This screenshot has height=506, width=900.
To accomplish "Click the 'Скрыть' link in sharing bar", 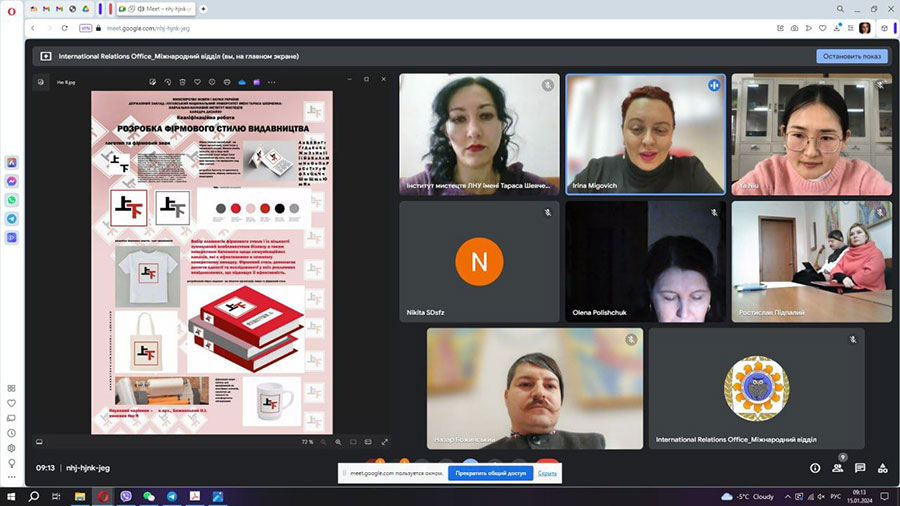I will click(x=547, y=473).
